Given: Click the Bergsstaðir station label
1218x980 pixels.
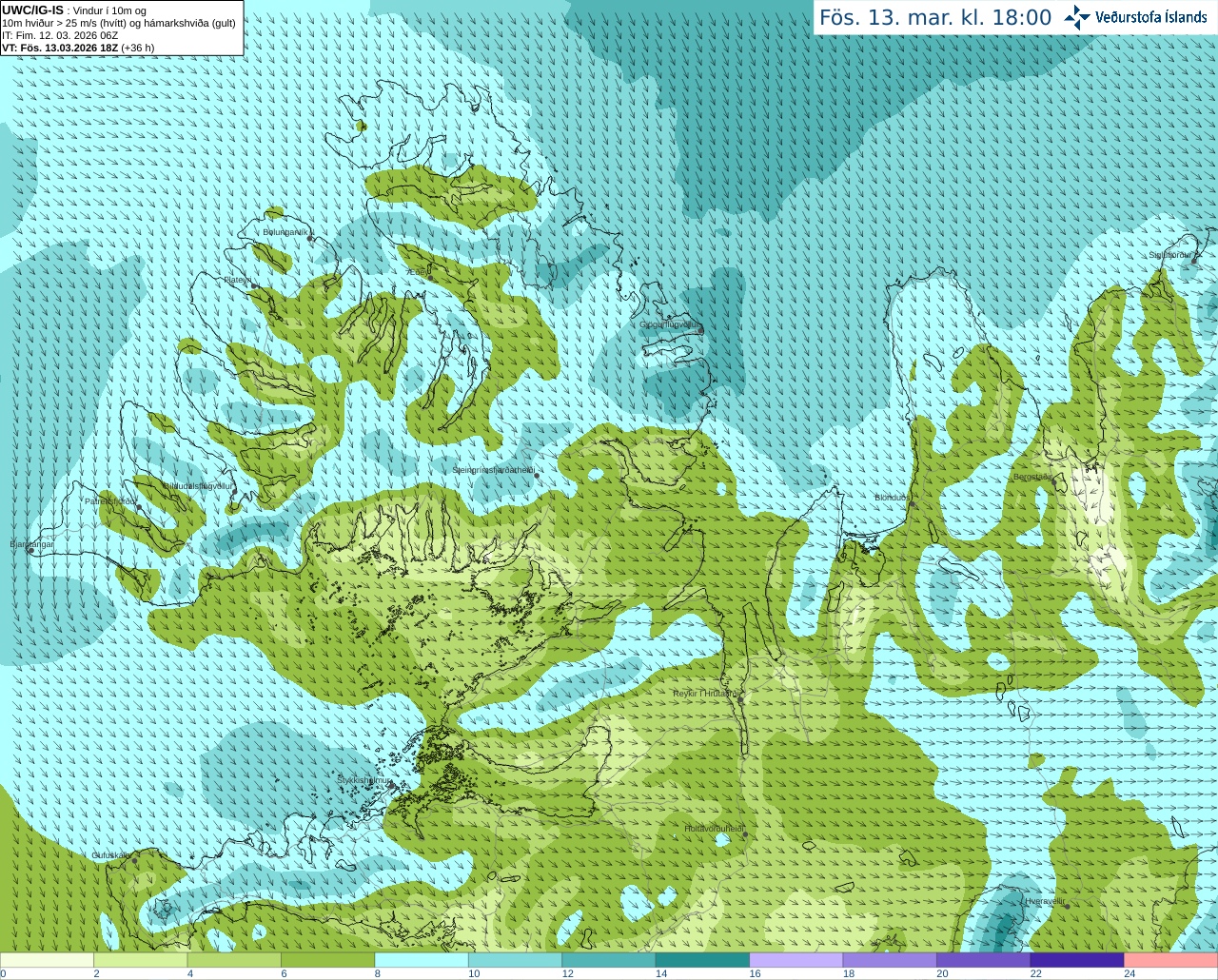Looking at the screenshot, I should click(x=1032, y=477).
